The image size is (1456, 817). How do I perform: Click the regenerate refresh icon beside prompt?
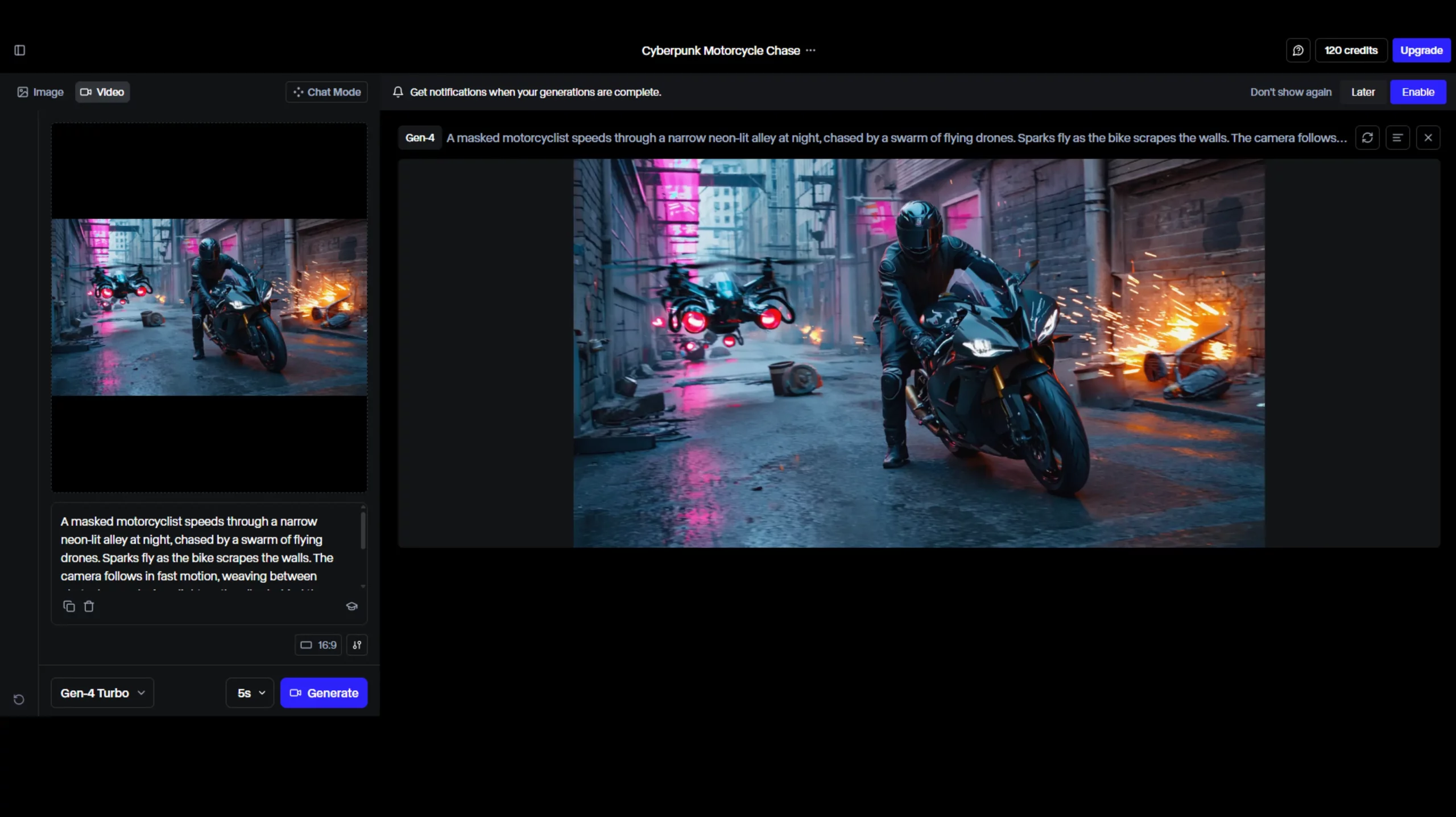click(x=1367, y=138)
